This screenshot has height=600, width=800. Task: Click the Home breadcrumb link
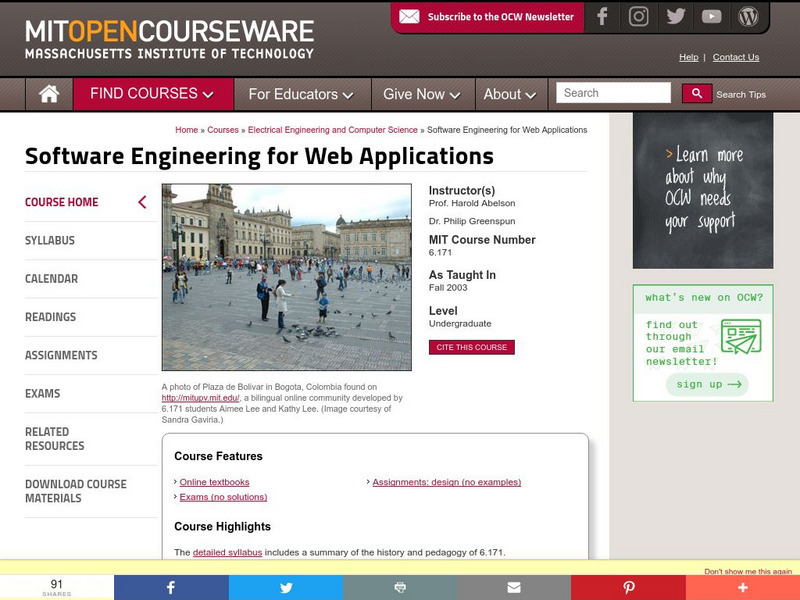(187, 130)
